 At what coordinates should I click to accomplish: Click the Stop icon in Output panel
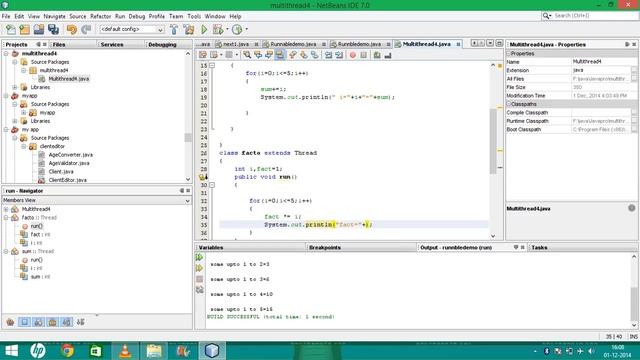click(x=199, y=279)
